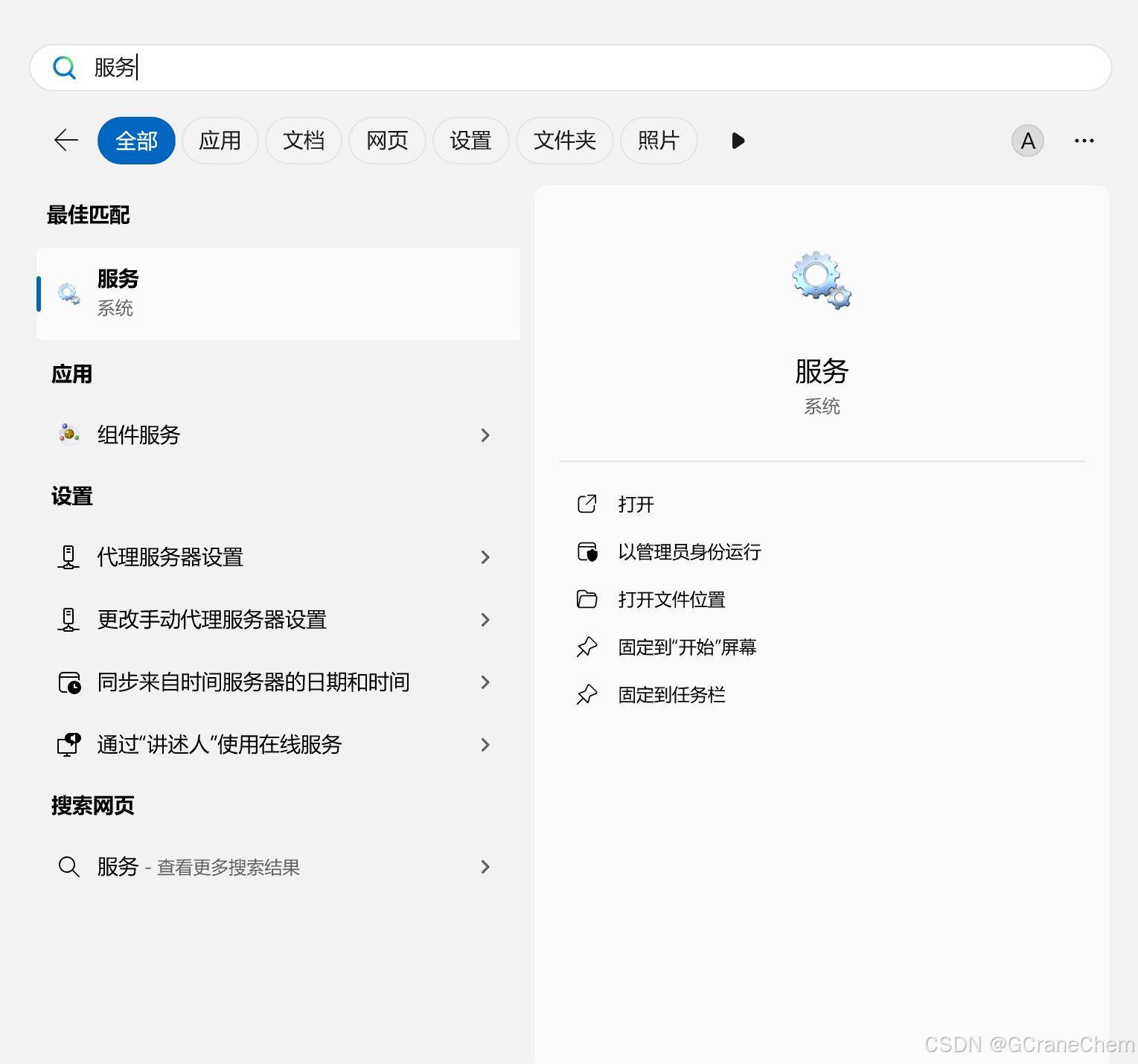Click the search magnifier icon in search box

[65, 68]
